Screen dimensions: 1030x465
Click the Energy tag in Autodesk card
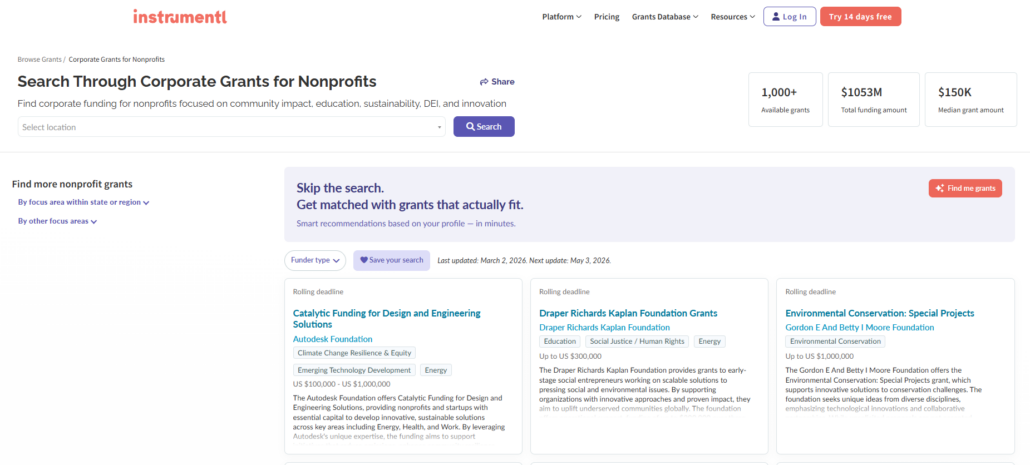(436, 370)
